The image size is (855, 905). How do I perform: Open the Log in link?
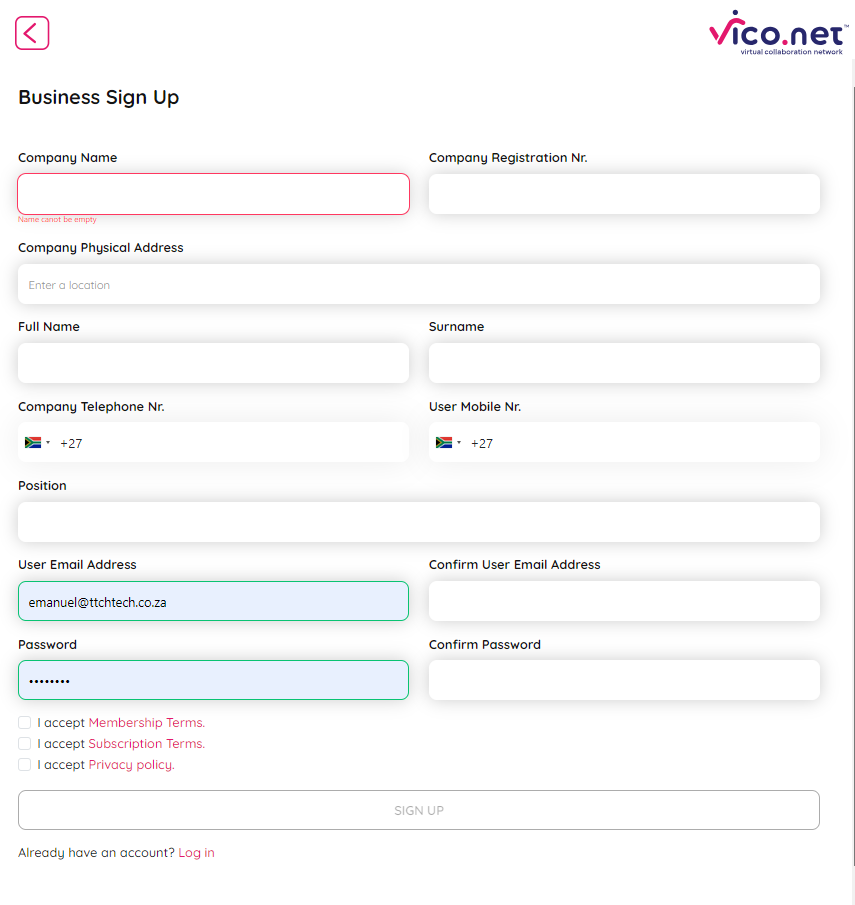(196, 853)
